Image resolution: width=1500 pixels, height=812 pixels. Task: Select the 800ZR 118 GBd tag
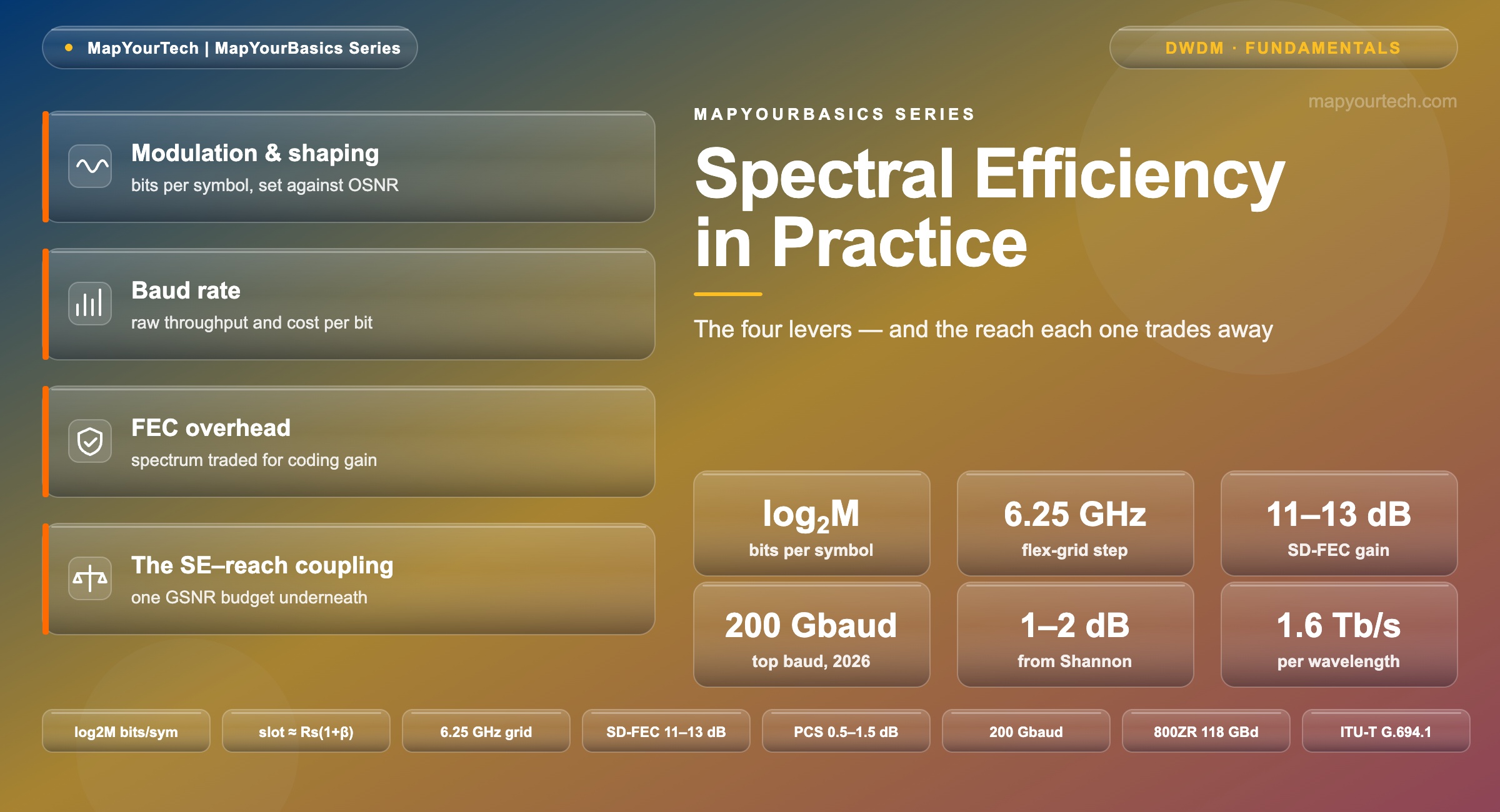[x=1206, y=731]
